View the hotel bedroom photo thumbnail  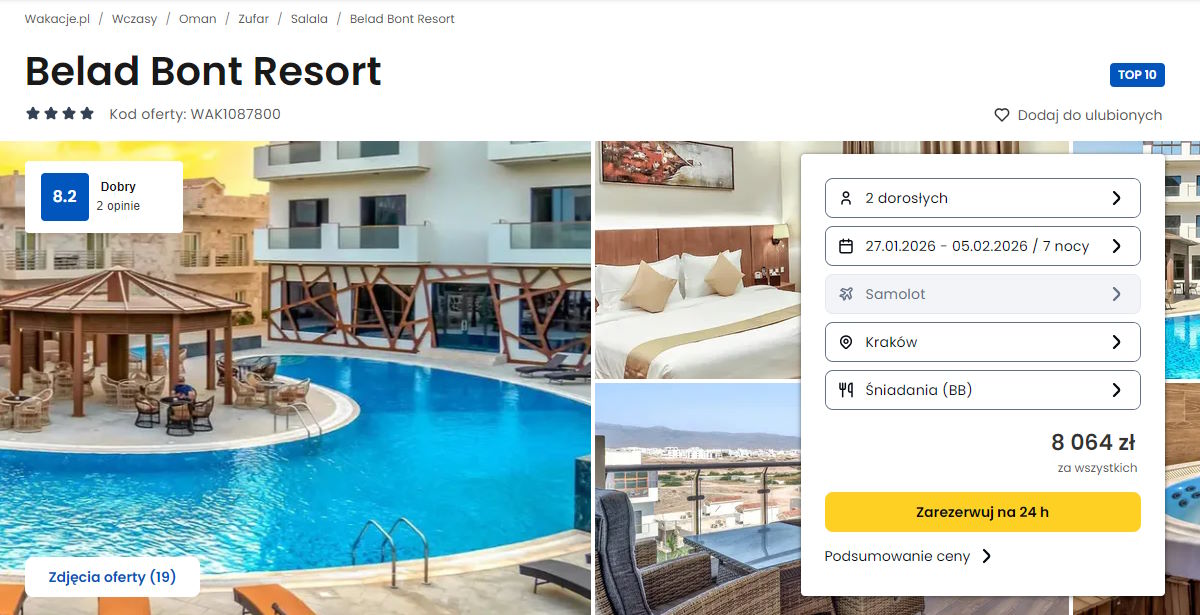pos(696,260)
